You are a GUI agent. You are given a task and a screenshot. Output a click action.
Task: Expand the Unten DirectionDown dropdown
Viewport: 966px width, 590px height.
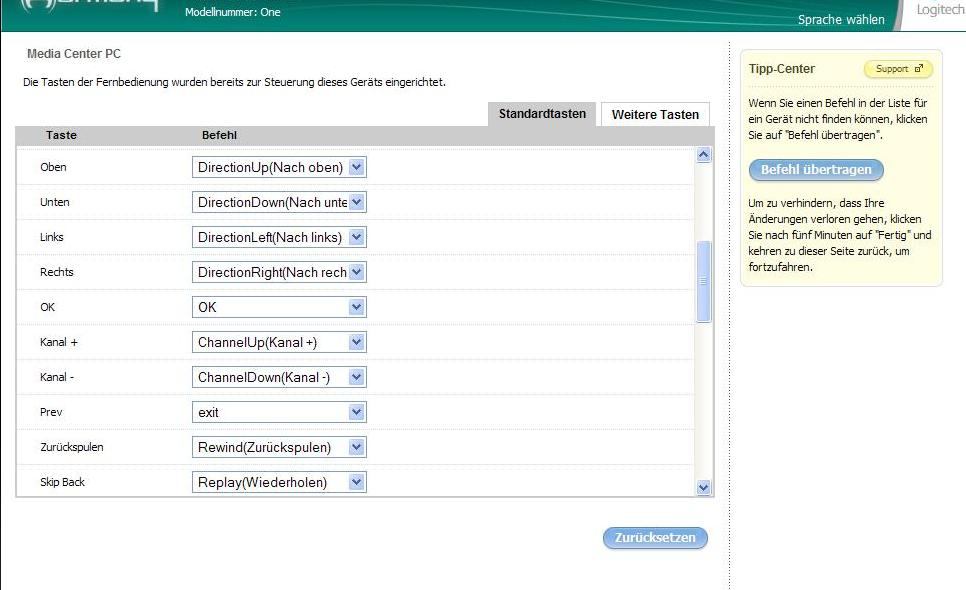357,202
